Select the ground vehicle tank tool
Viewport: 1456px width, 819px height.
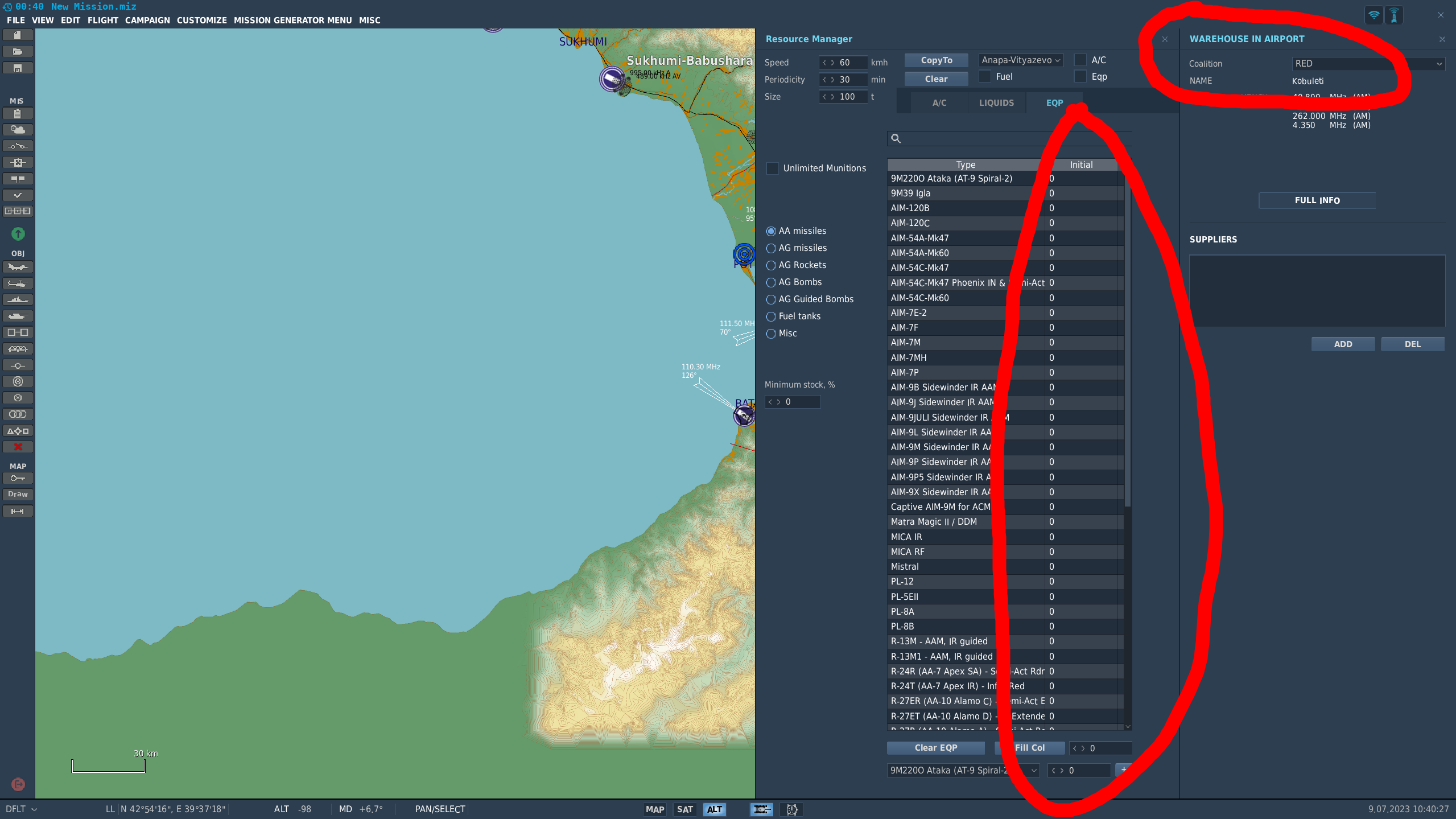[x=18, y=316]
